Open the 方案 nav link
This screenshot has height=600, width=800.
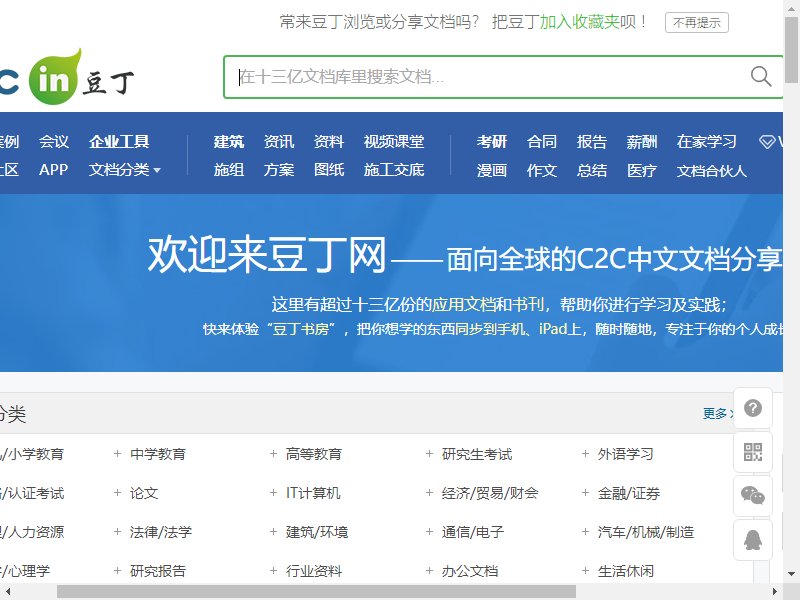tap(279, 170)
